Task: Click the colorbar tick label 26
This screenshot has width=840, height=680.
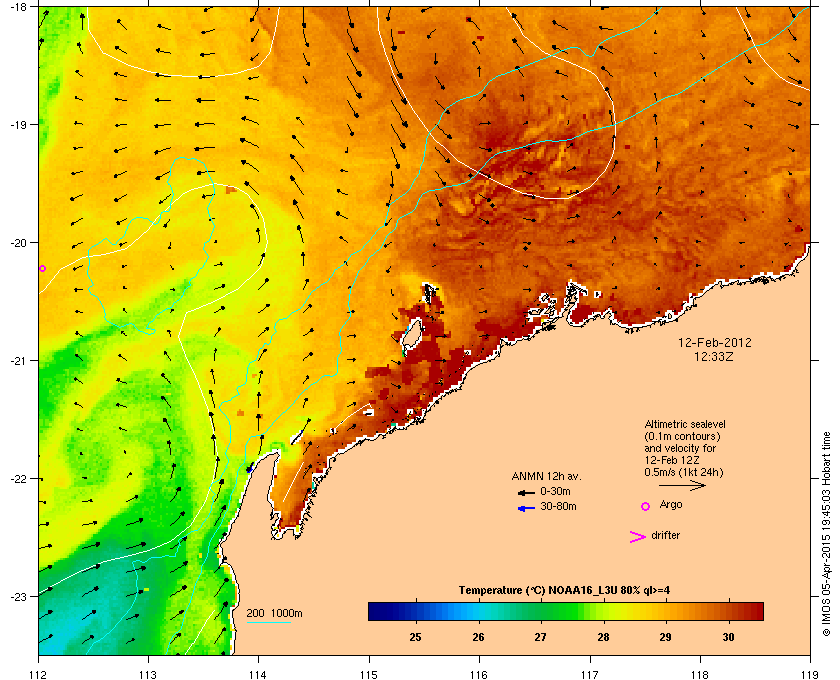Action: 478,637
